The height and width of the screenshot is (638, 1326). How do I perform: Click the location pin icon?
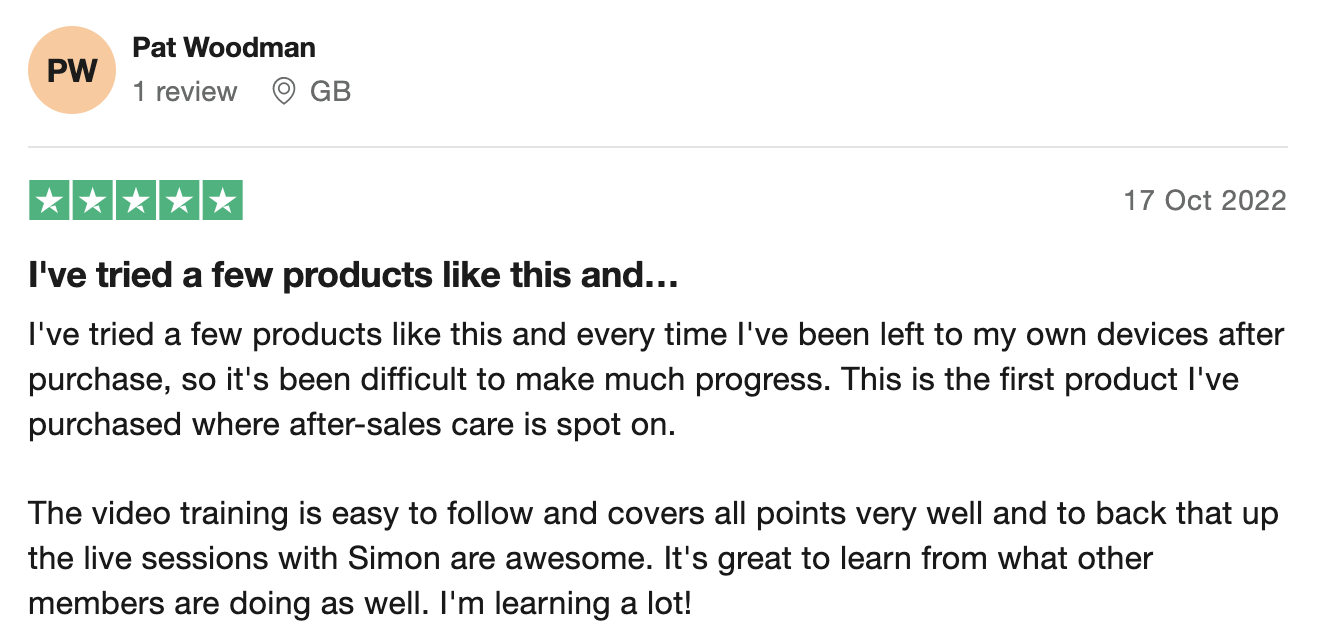284,92
